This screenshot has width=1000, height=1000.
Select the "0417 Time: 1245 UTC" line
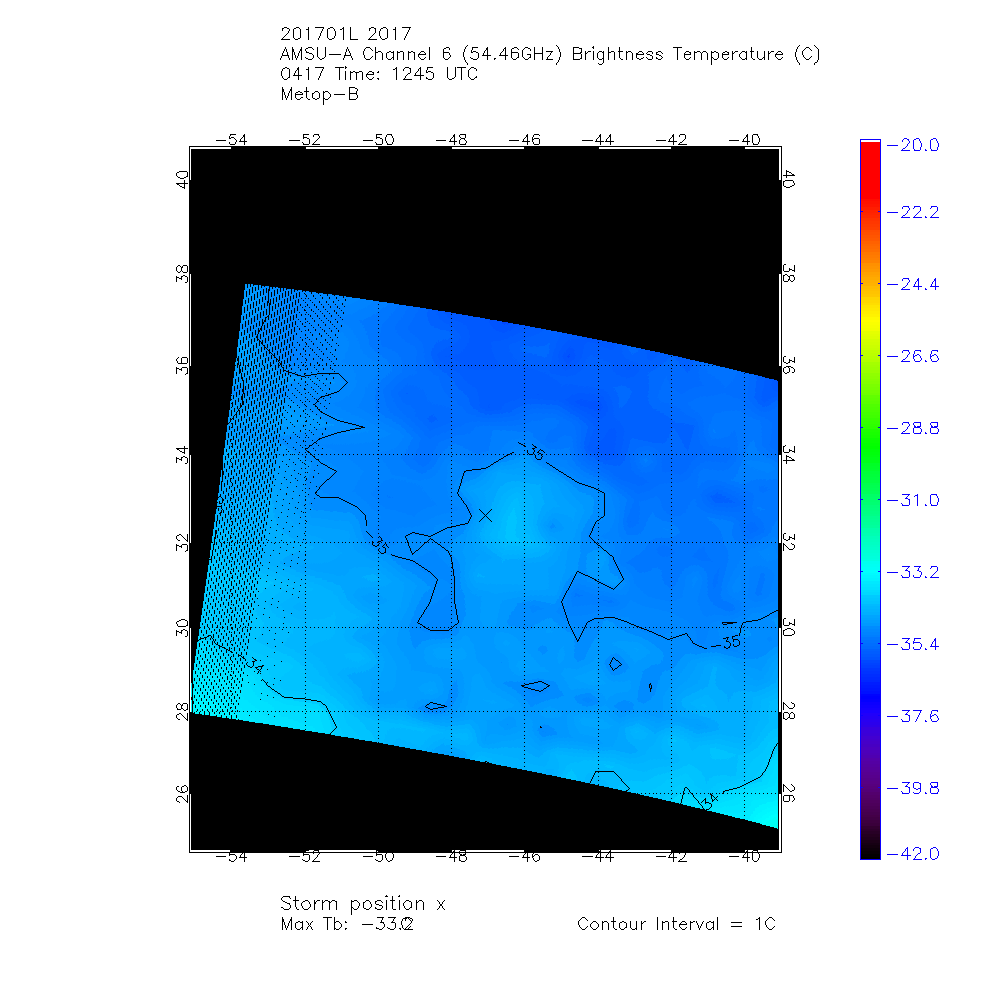click(379, 74)
